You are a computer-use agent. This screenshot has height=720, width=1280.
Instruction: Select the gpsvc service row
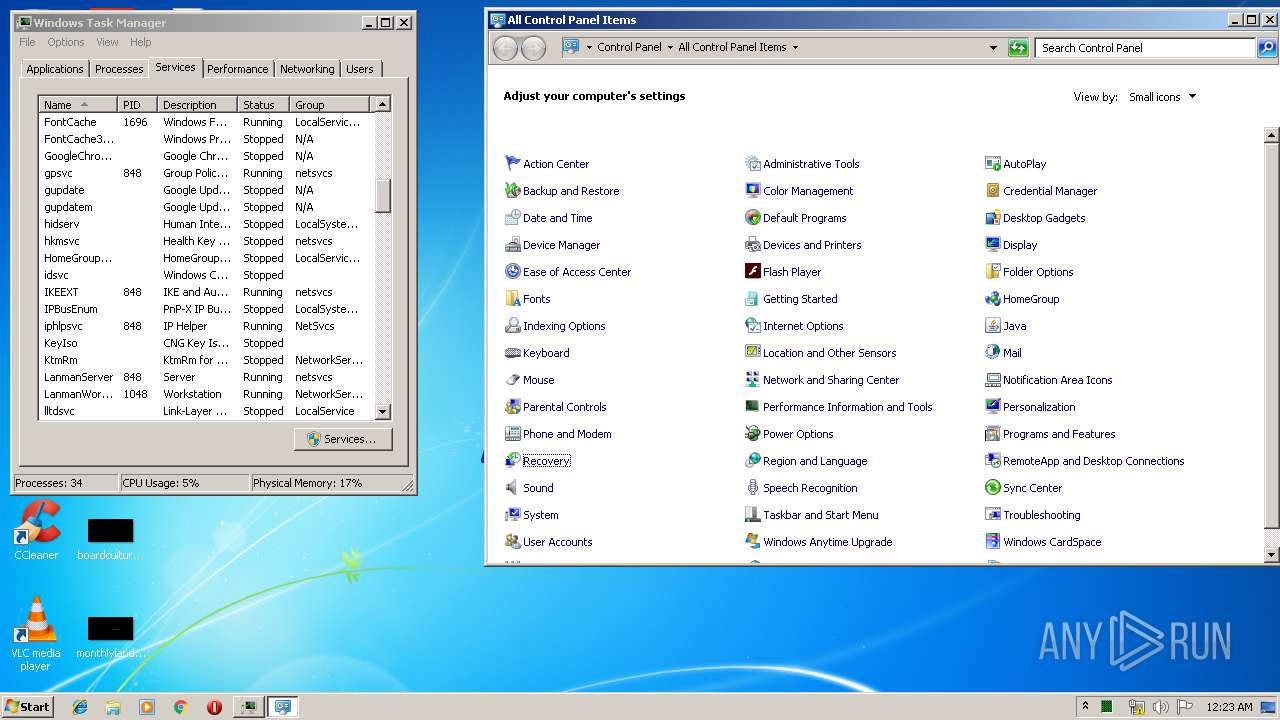pos(206,173)
